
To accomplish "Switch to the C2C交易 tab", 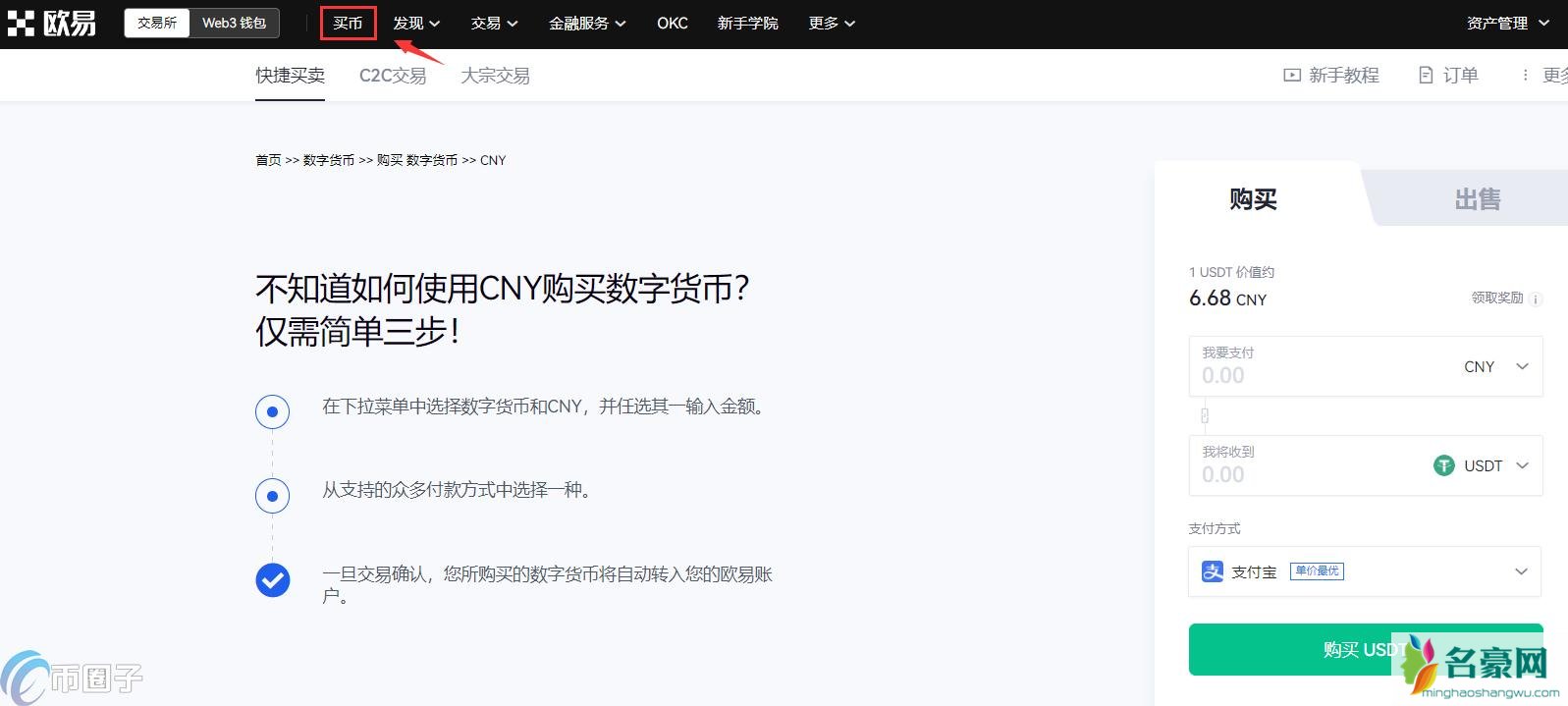I will coord(393,76).
